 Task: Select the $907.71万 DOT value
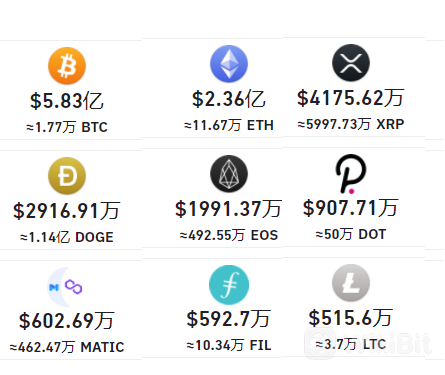point(351,208)
